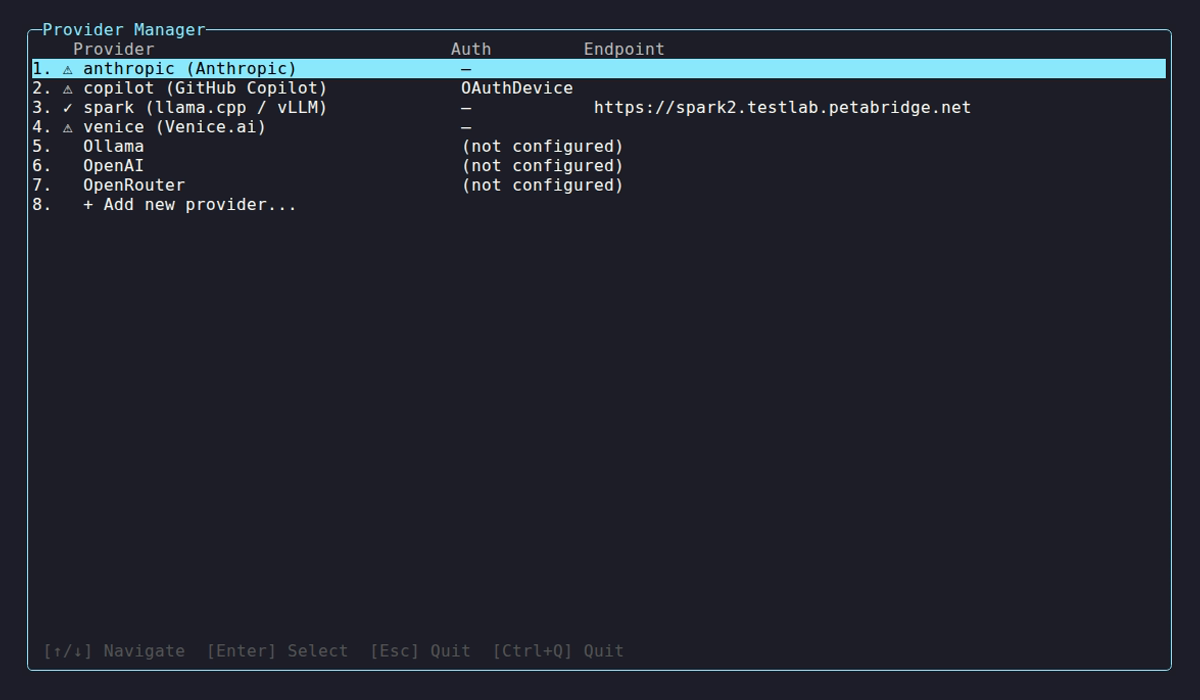Viewport: 1200px width, 700px height.
Task: Pick the Ollama provider entry
Action: (x=598, y=146)
